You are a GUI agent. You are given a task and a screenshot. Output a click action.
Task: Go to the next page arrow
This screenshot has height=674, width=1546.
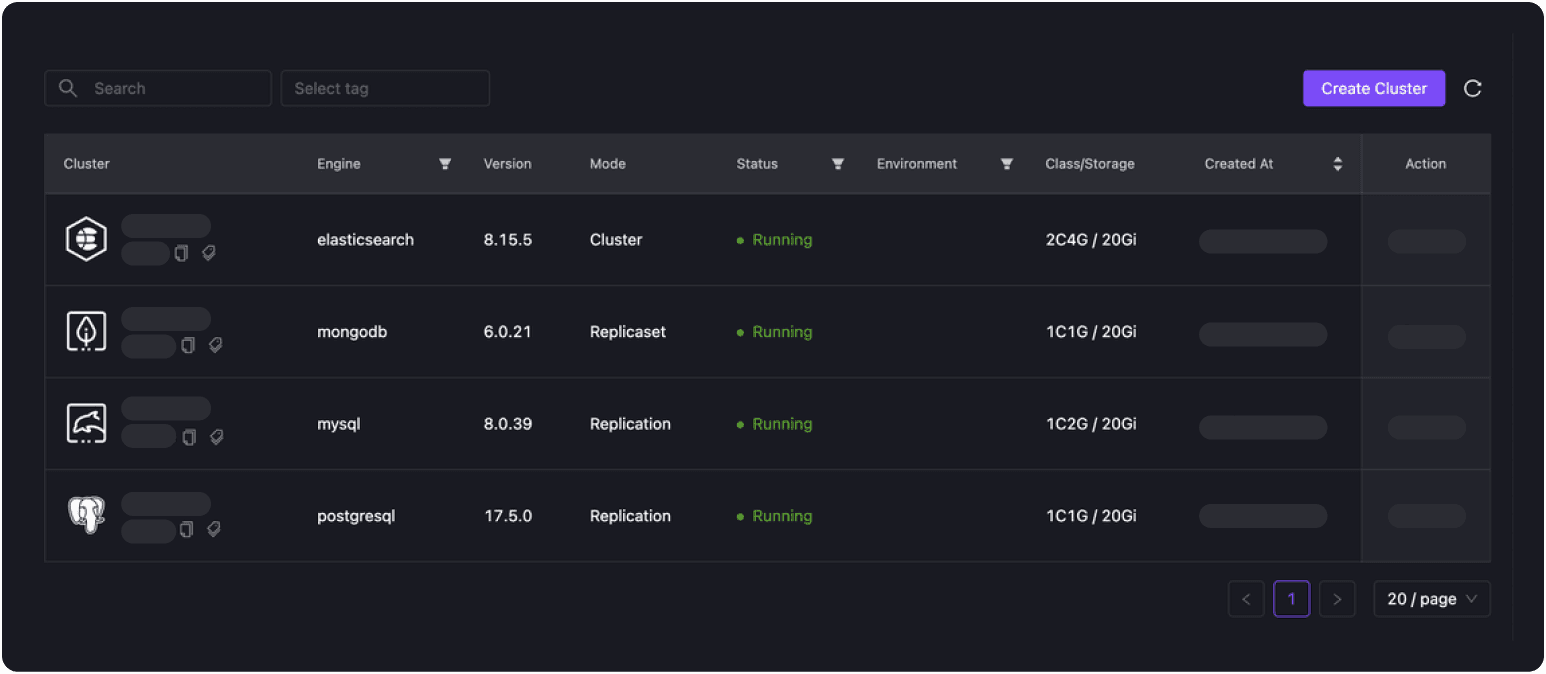coord(1337,599)
